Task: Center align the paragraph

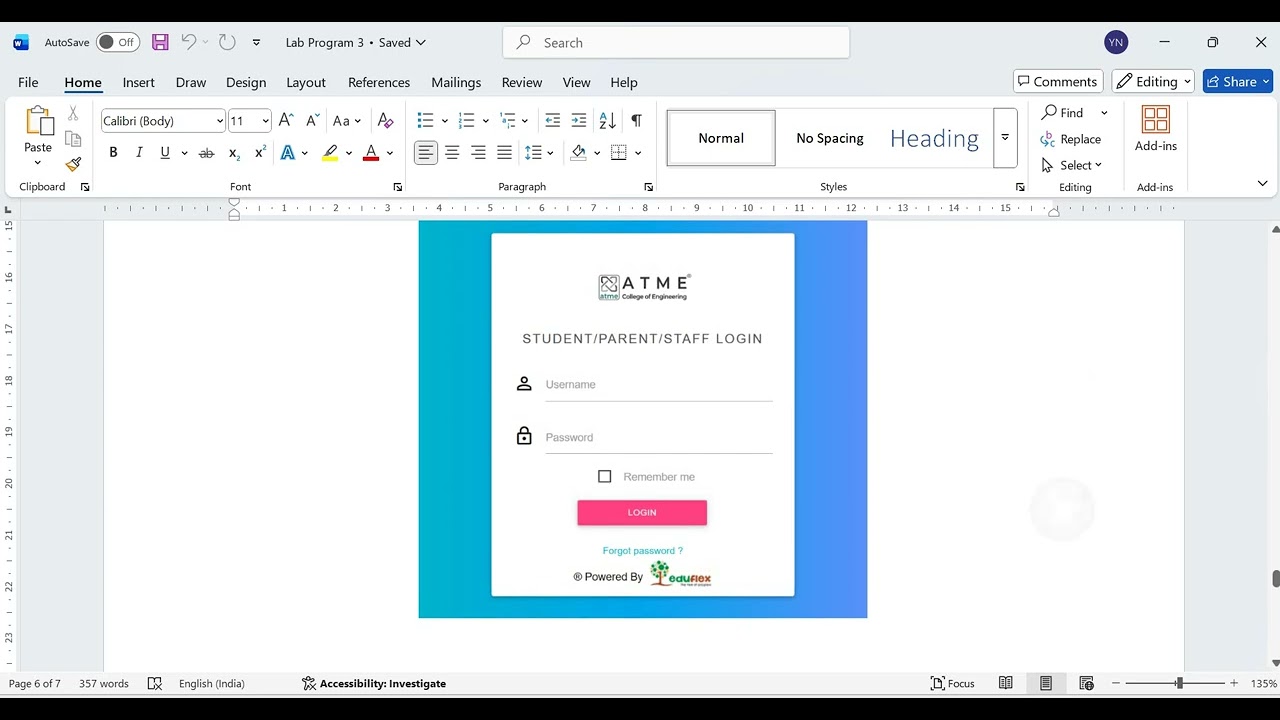Action: 452,153
